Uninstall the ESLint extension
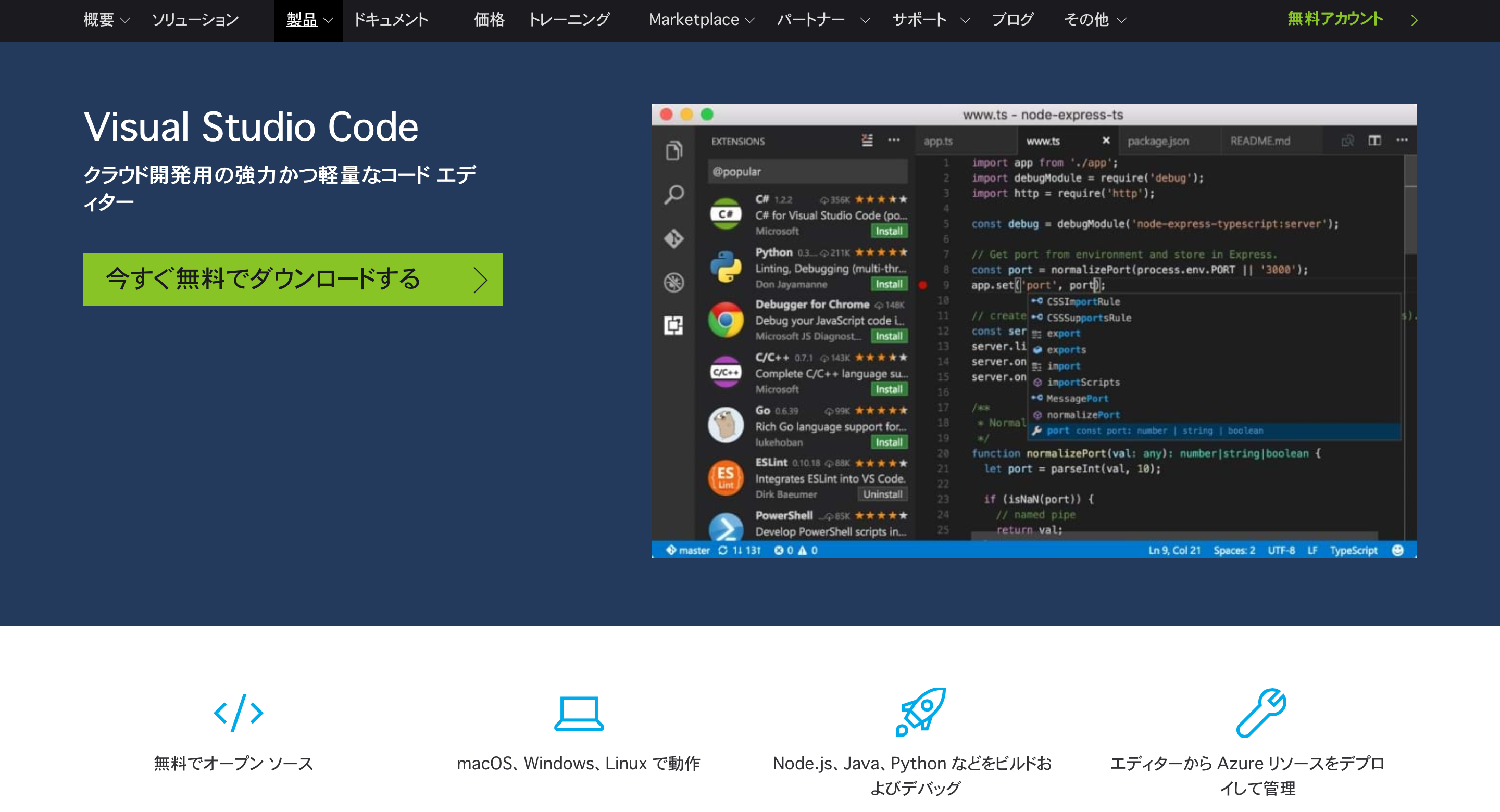 [883, 494]
